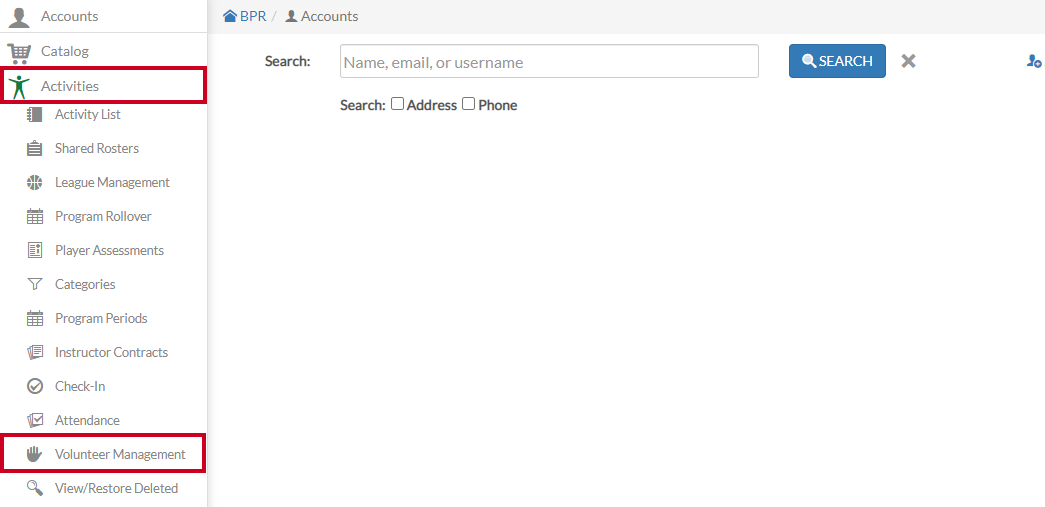Click the Volunteer Management hand icon
The width and height of the screenshot is (1045, 507).
[x=34, y=454]
